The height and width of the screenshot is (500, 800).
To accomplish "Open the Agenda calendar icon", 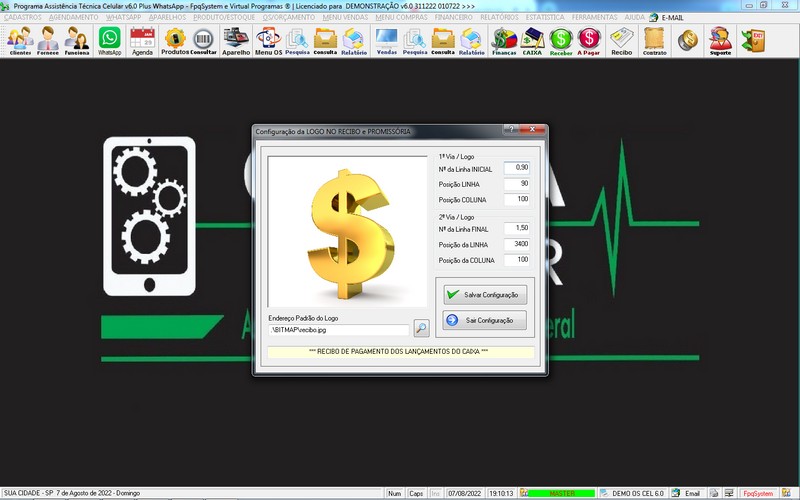I will (142, 41).
